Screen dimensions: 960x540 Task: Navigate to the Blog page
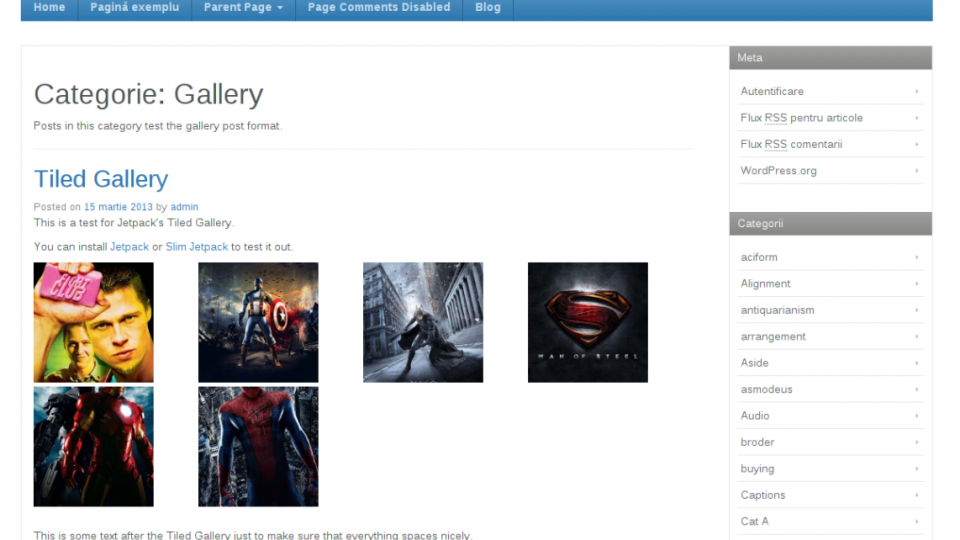[x=488, y=7]
